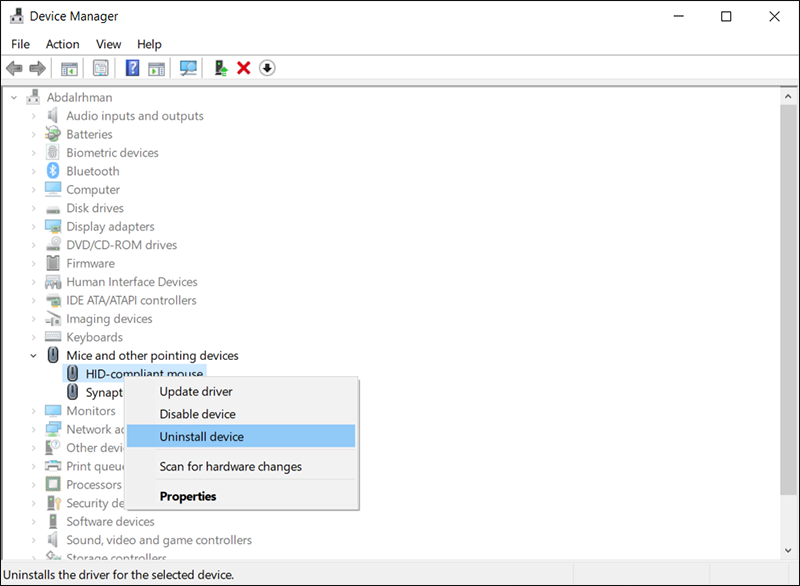This screenshot has height=586, width=800.
Task: Click the Back arrow toolbar icon
Action: [x=14, y=68]
